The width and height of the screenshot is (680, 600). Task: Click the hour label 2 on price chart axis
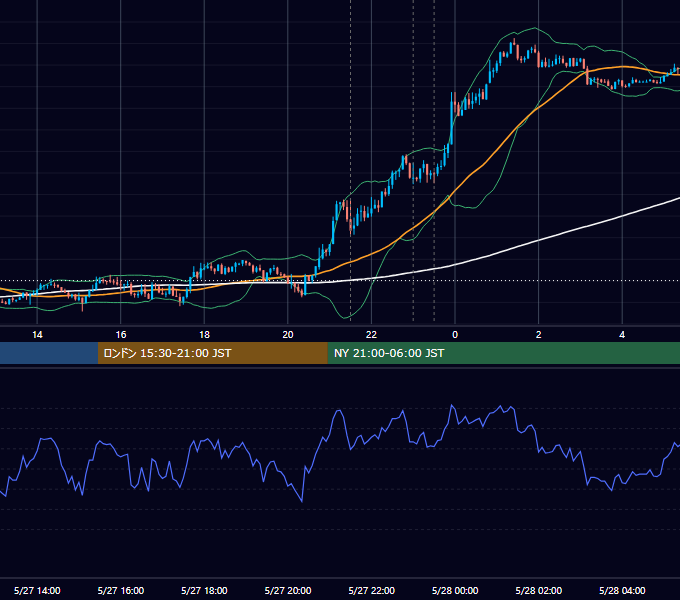[539, 335]
